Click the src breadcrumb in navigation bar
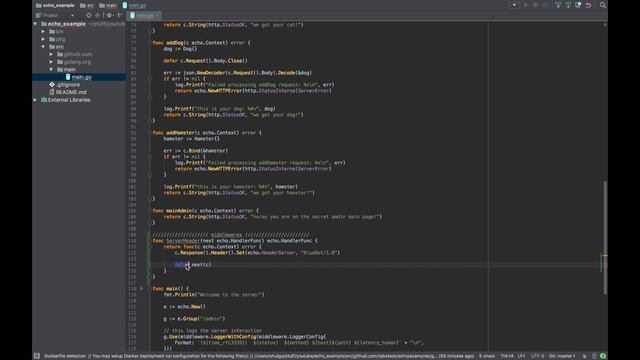This screenshot has width=640, height=360. pyautogui.click(x=87, y=5)
